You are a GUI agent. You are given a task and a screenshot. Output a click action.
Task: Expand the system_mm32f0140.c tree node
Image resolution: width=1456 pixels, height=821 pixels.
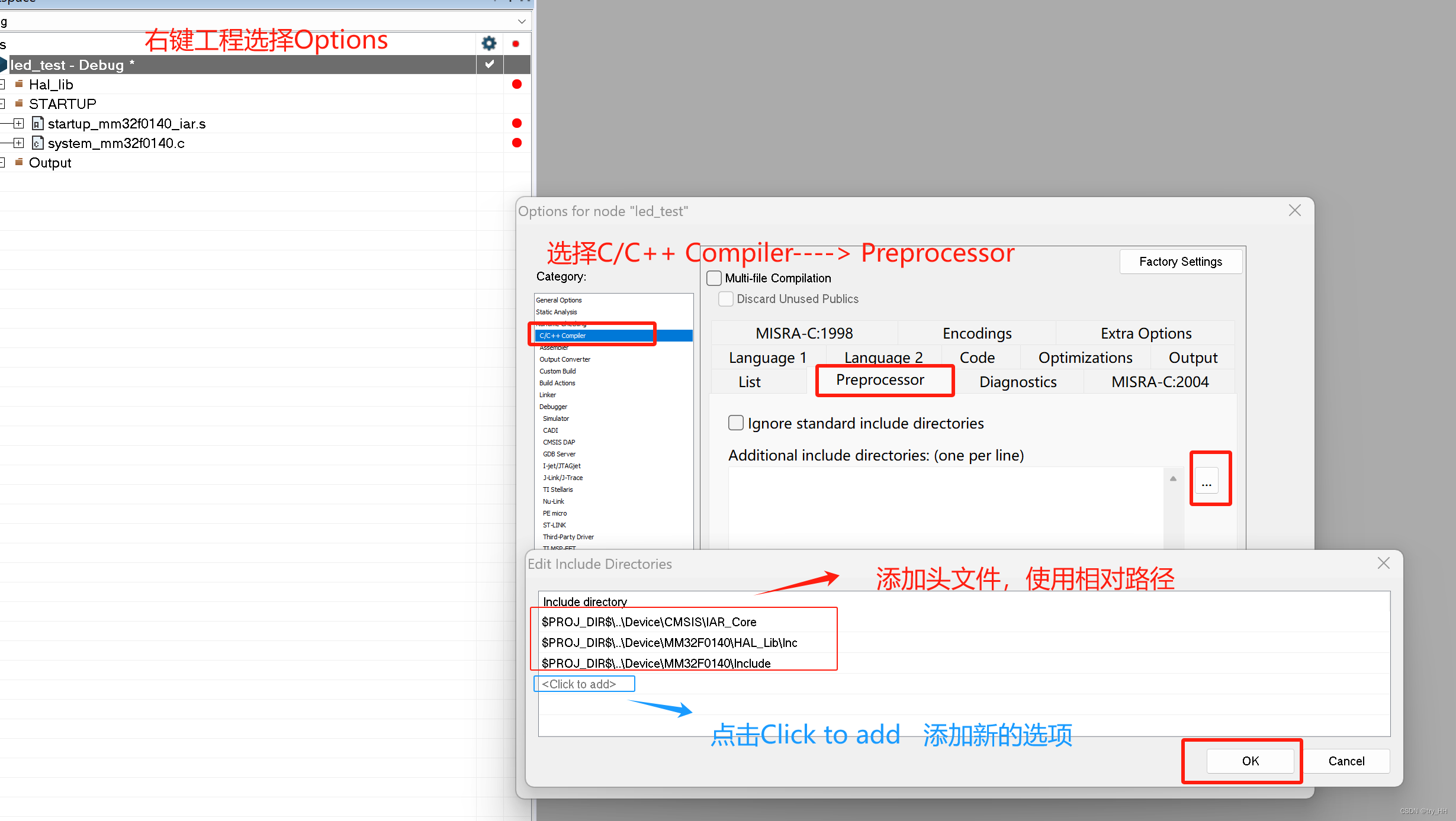click(x=19, y=143)
